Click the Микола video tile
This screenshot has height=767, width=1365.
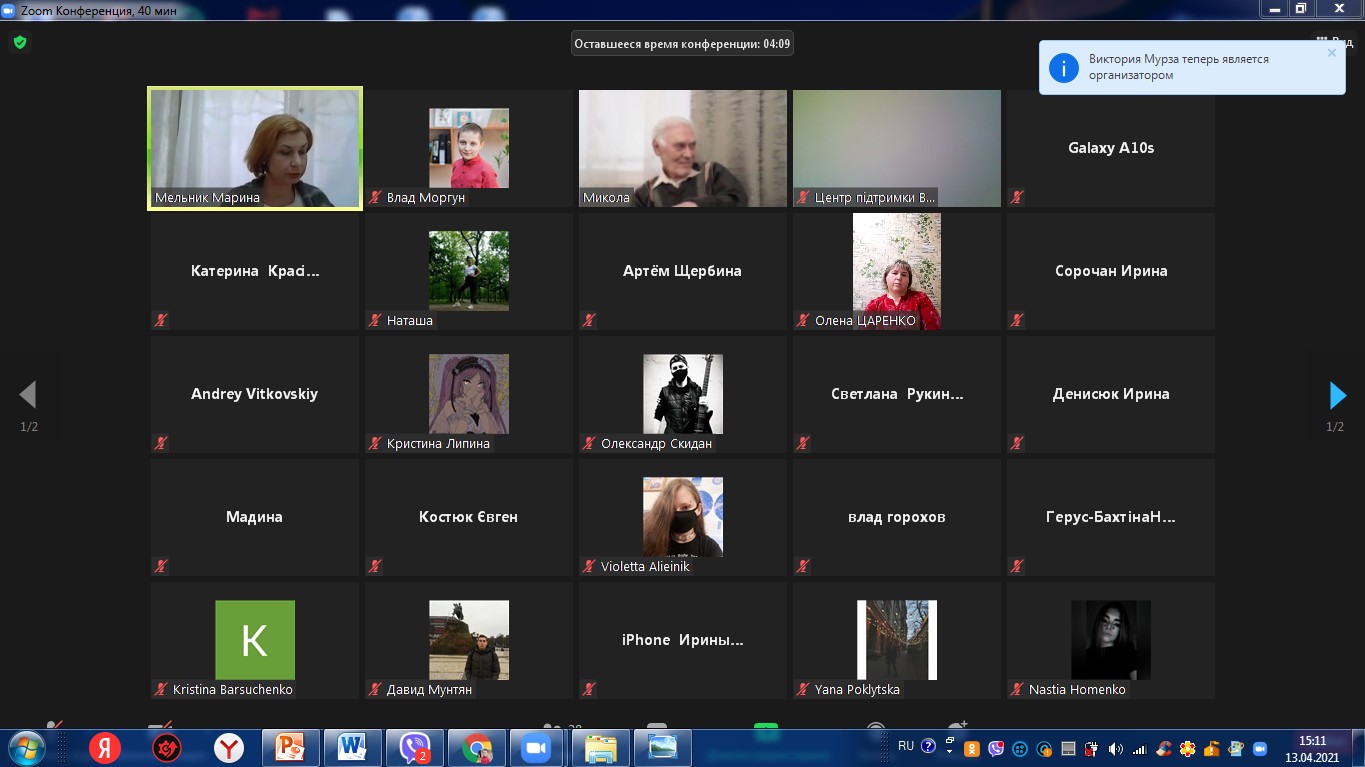pyautogui.click(x=682, y=148)
